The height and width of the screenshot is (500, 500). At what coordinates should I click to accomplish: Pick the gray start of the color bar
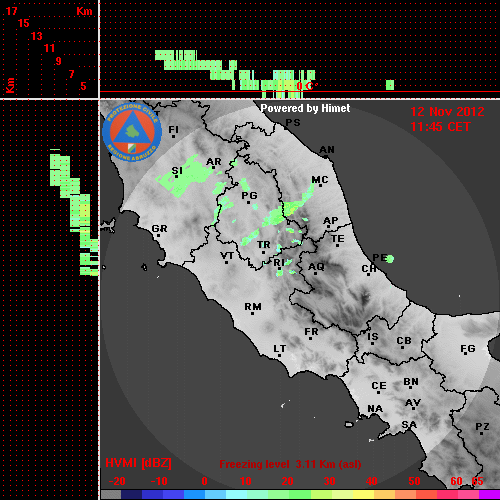[111, 494]
